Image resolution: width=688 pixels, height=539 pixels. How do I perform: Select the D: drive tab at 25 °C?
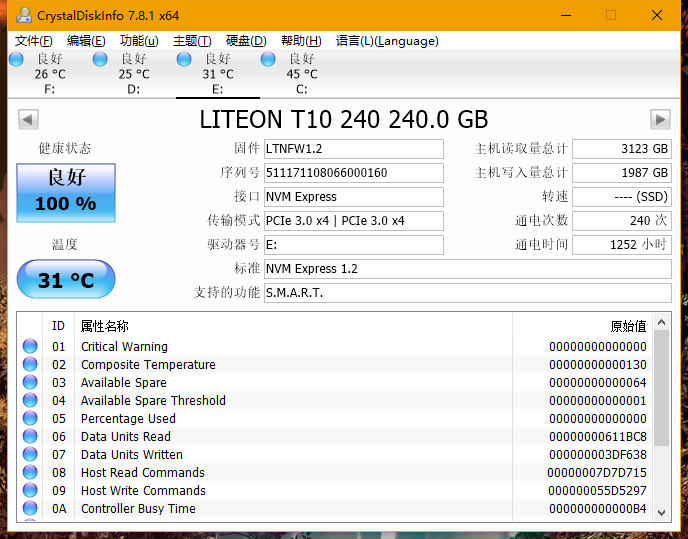pos(134,74)
